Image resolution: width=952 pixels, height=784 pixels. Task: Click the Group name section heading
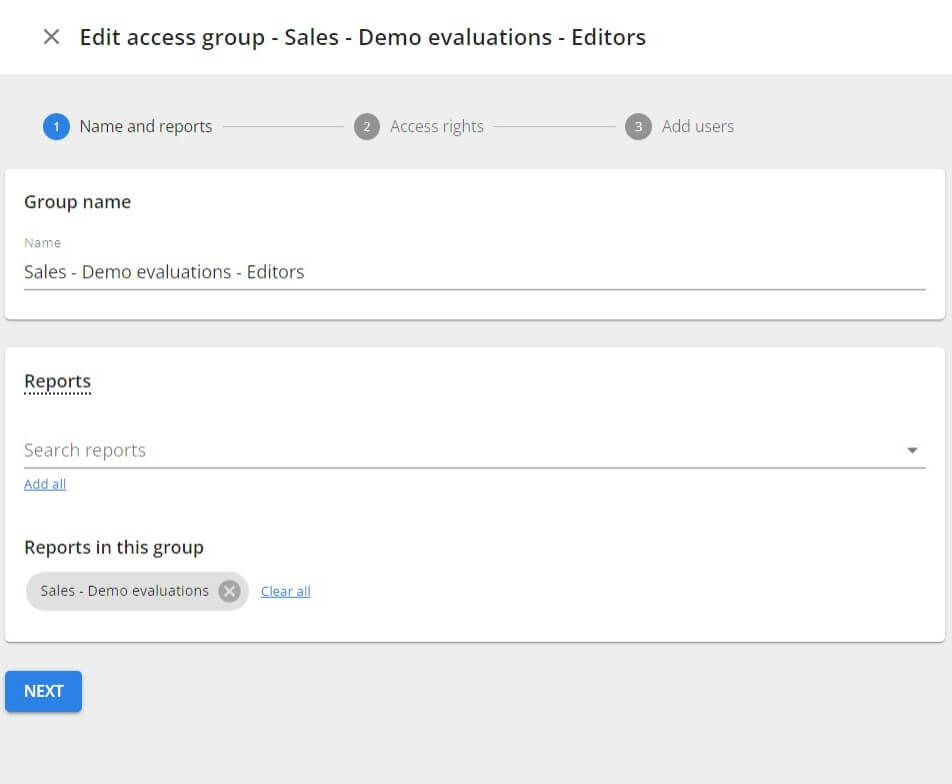pyautogui.click(x=77, y=202)
